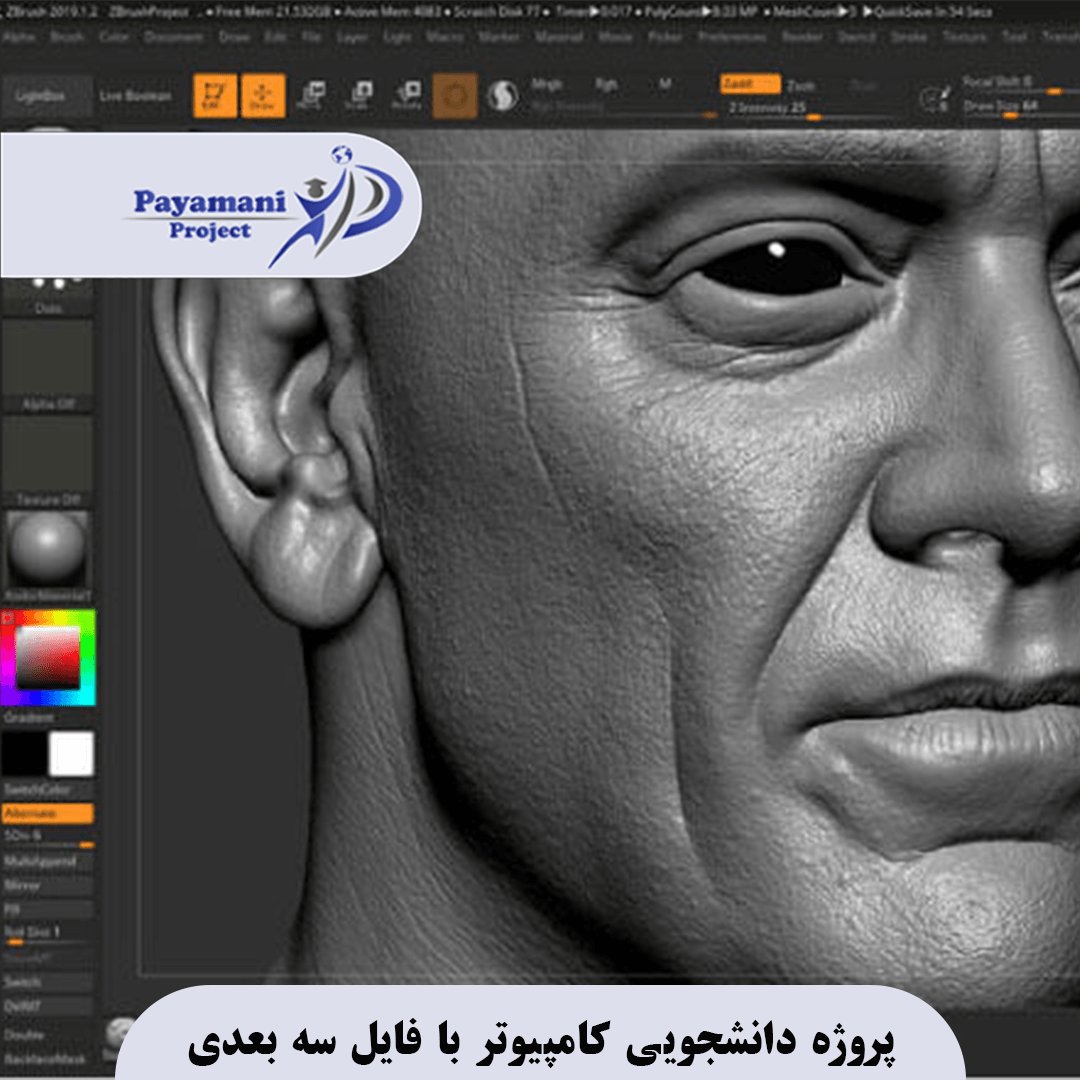
Task: Select the Draw mode icon
Action: click(x=263, y=96)
